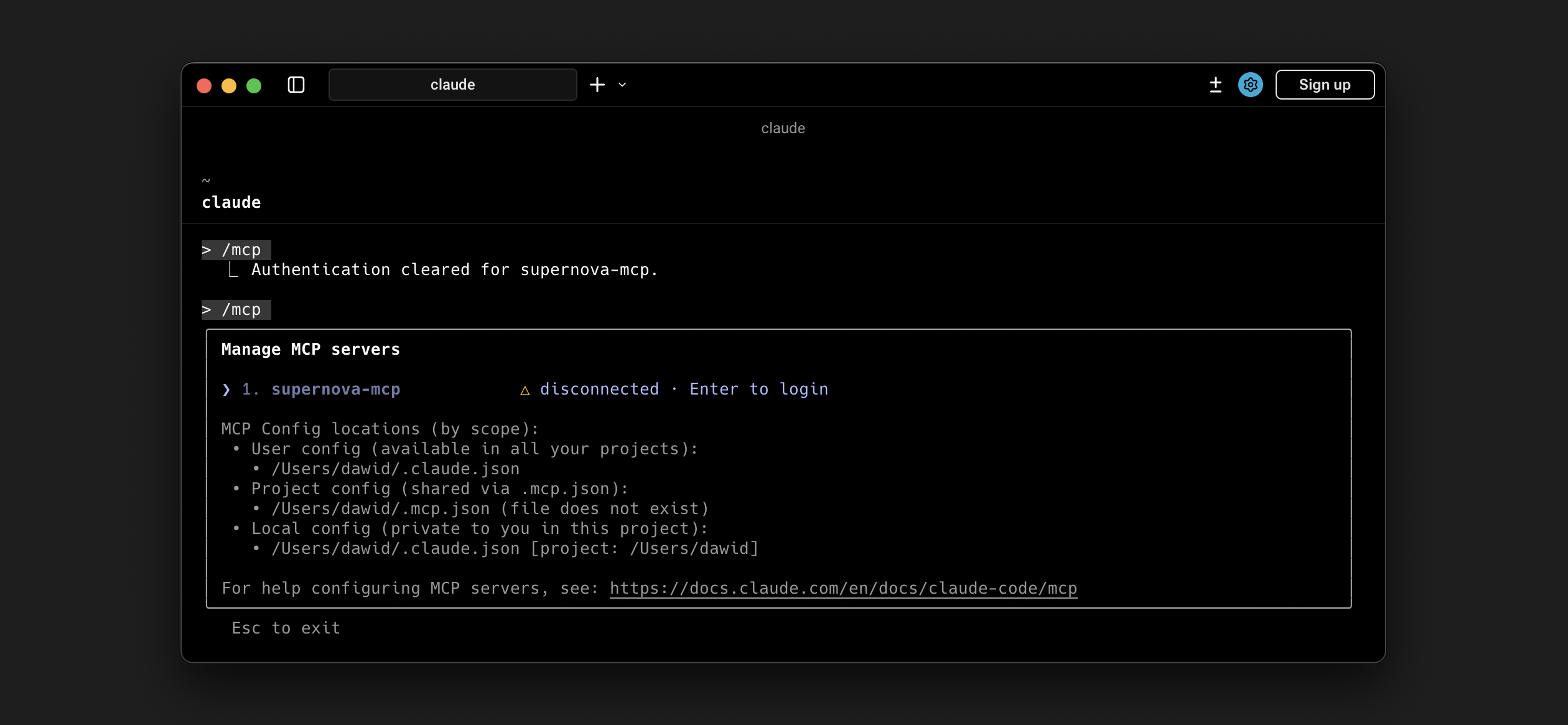Click the first /mcp command prompt
This screenshot has height=725, width=1568.
click(236, 250)
